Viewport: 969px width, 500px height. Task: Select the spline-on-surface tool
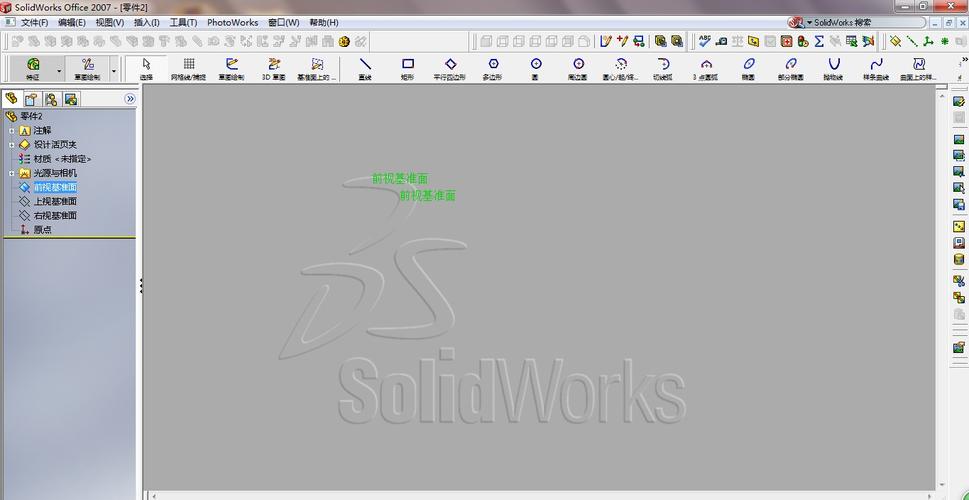(919, 68)
